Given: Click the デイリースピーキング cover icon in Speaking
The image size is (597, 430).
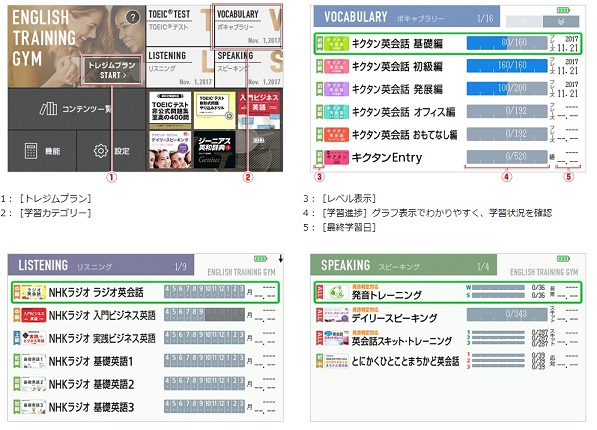Looking at the screenshot, I should tap(336, 315).
